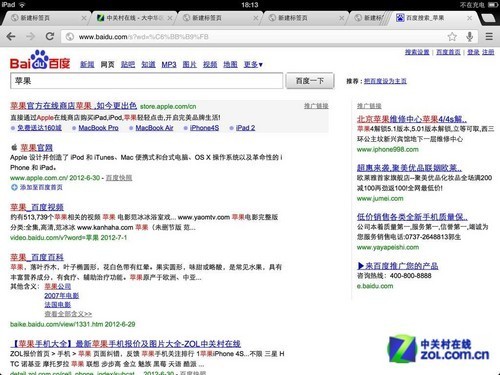Close the 中关村在线 tab
Image resolution: width=500 pixels, height=375 pixels.
[x=170, y=18]
